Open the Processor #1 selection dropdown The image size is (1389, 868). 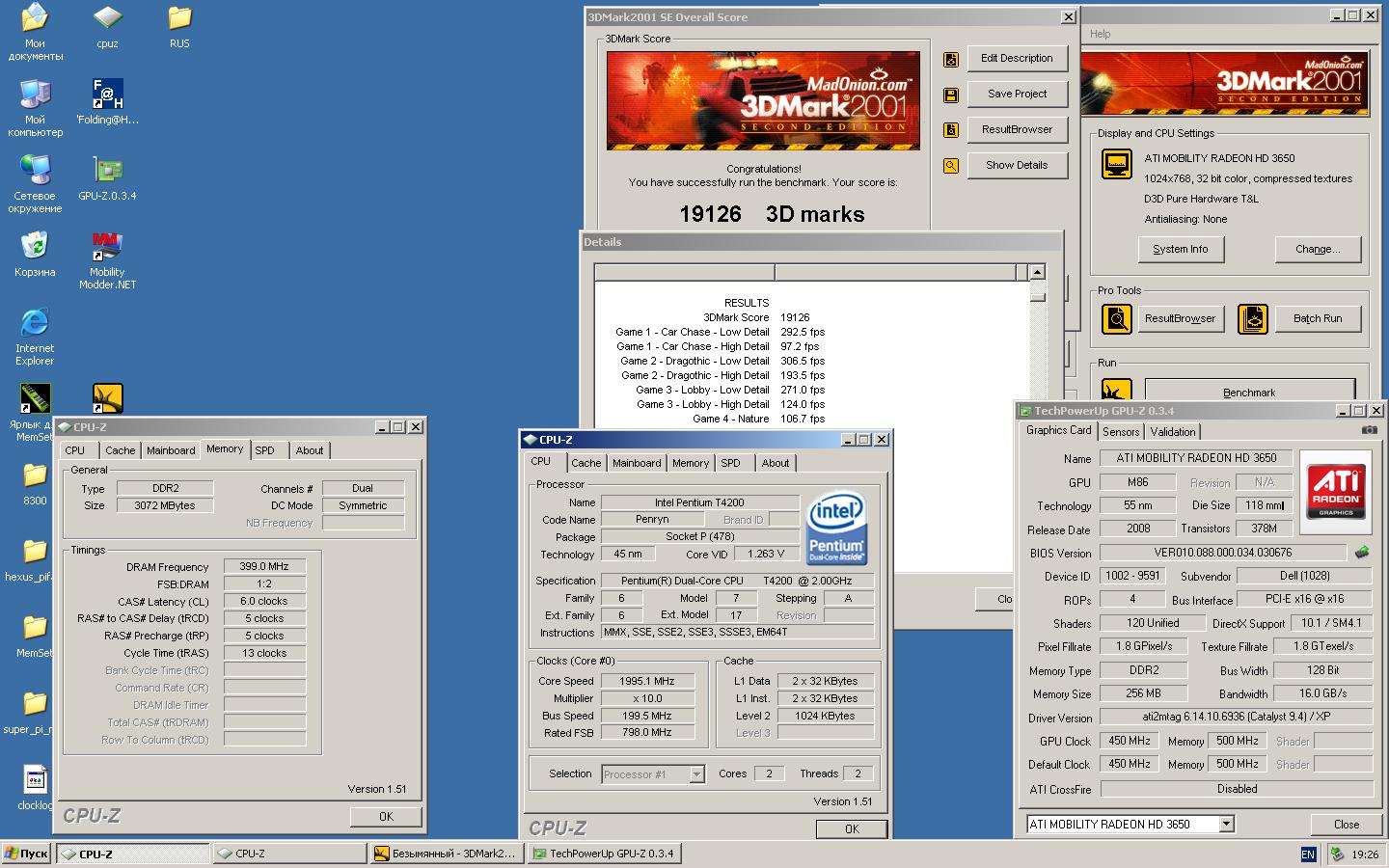pos(697,773)
